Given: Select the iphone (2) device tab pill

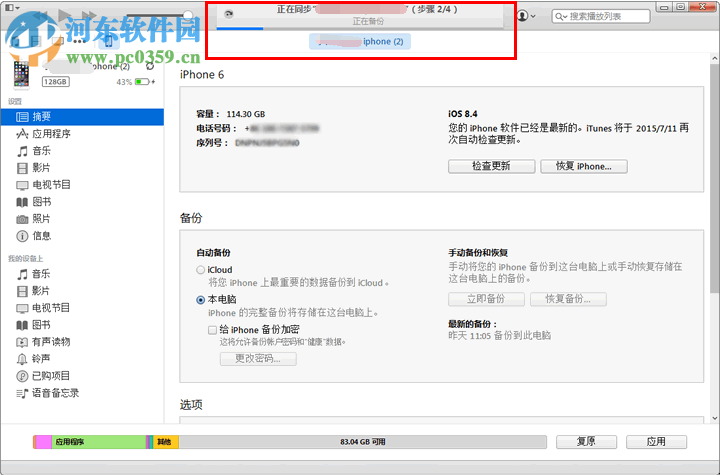Looking at the screenshot, I should [360, 41].
